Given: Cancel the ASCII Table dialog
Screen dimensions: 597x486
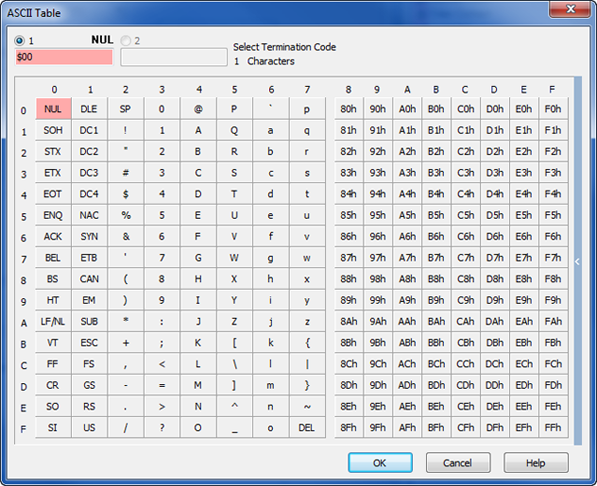Looking at the screenshot, I should (x=458, y=463).
